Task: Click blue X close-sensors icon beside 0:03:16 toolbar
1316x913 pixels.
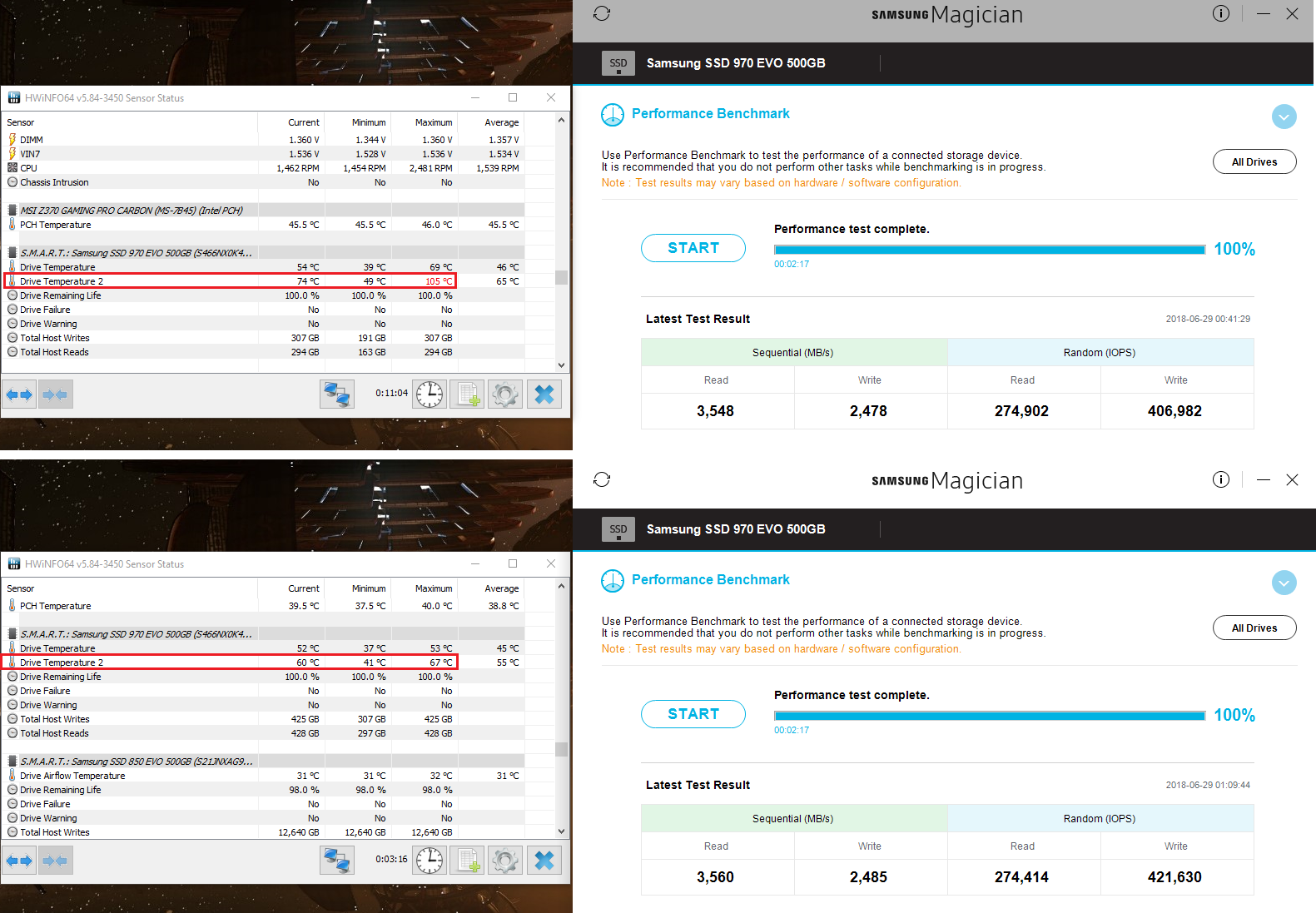Action: coord(544,861)
